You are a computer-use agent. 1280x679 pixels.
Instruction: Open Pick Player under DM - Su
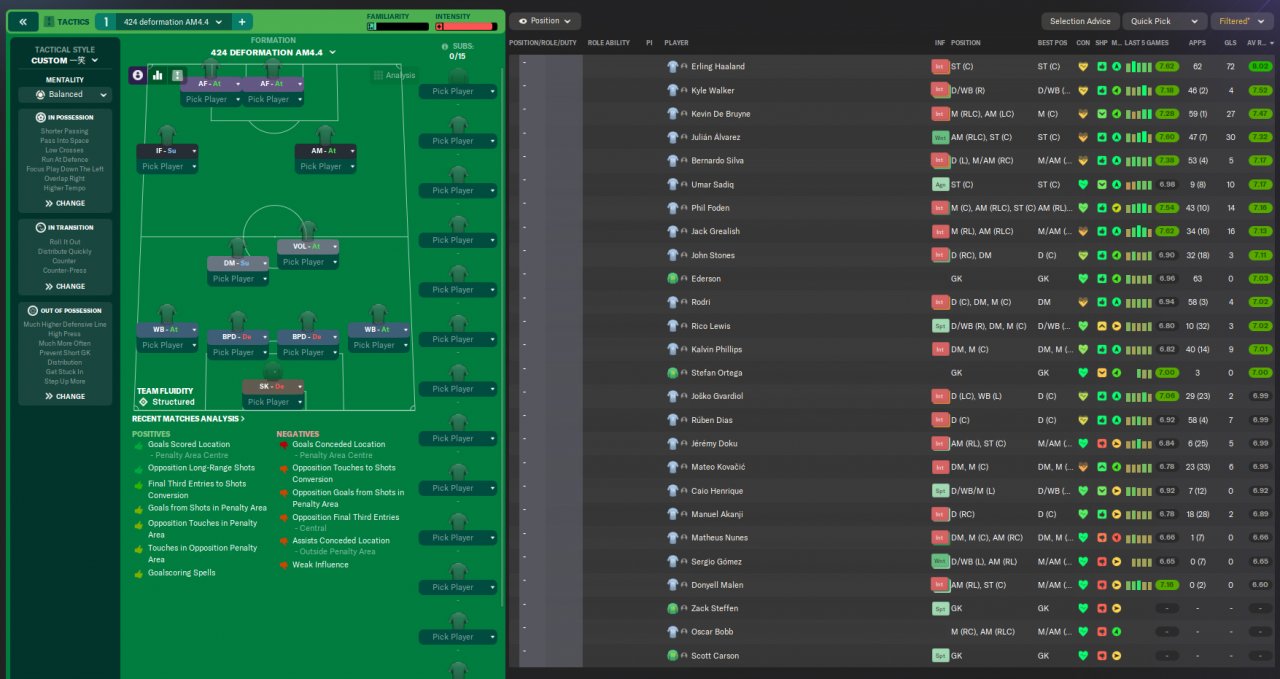coord(238,279)
